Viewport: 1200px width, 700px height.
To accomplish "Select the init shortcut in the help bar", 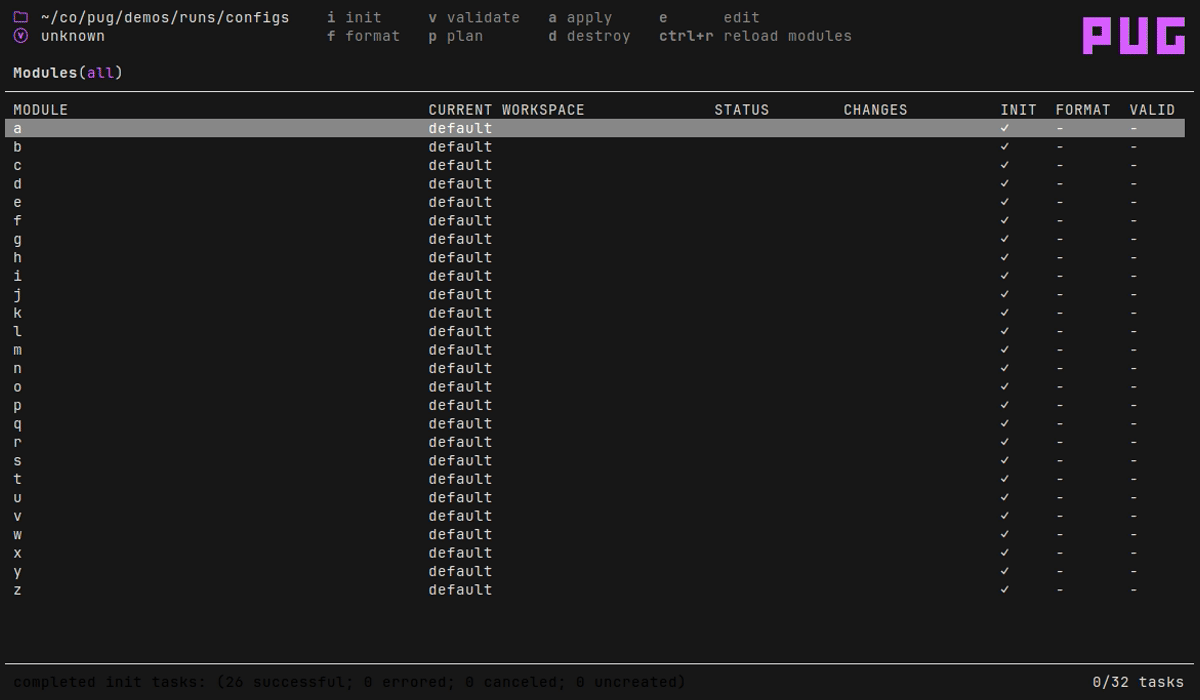I will pos(355,17).
